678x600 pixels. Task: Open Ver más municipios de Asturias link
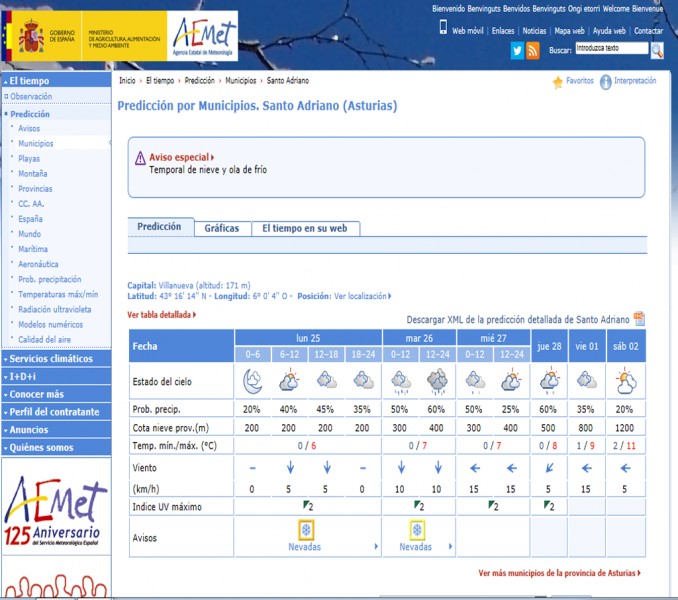coord(559,573)
